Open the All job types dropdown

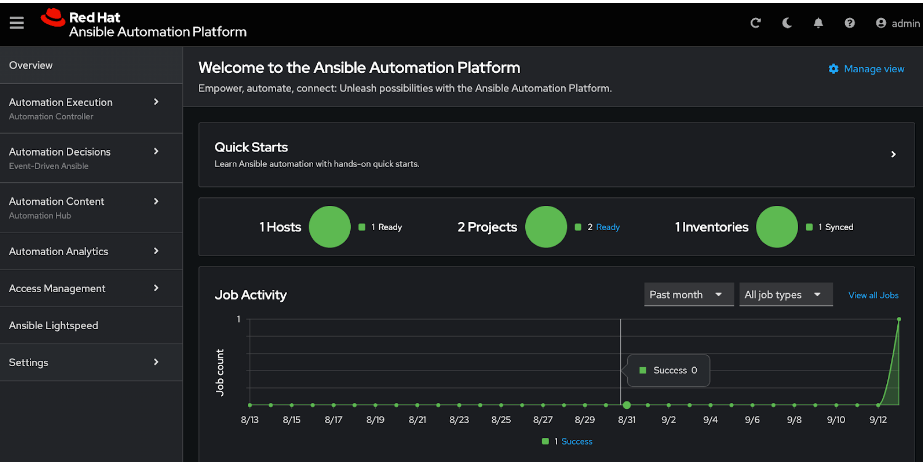click(x=786, y=294)
